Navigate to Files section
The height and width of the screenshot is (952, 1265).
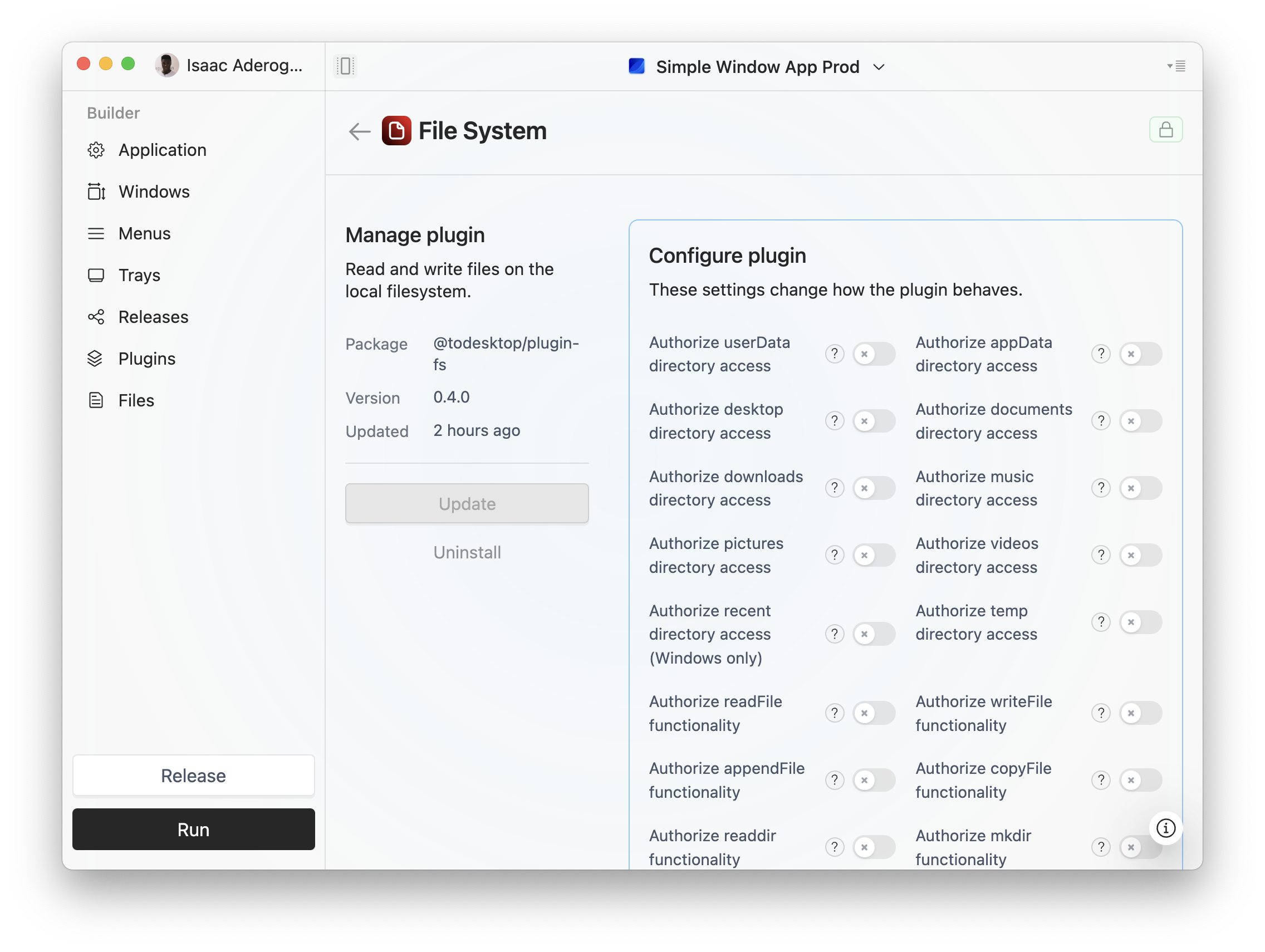135,398
